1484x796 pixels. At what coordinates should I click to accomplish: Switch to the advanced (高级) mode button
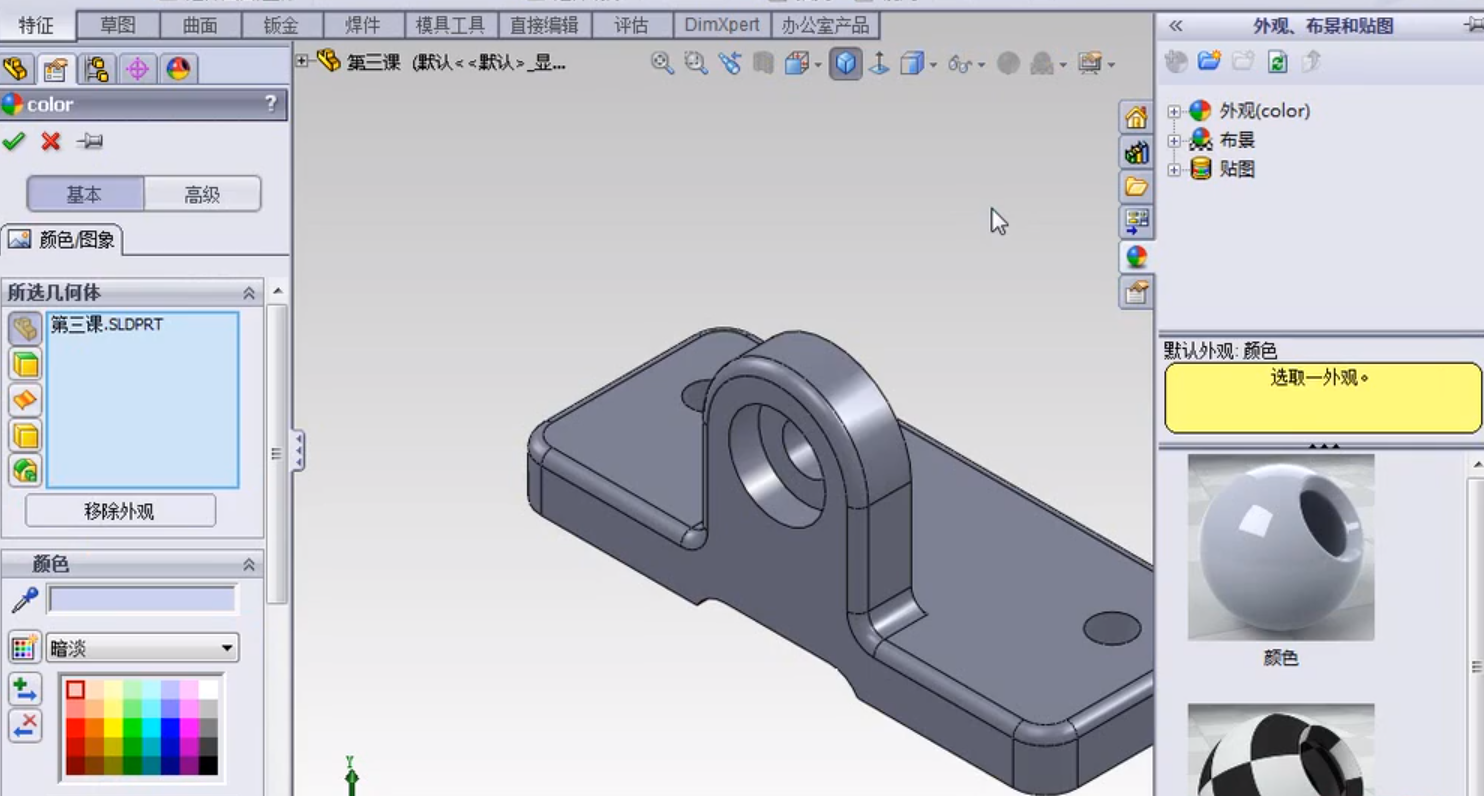[x=202, y=194]
